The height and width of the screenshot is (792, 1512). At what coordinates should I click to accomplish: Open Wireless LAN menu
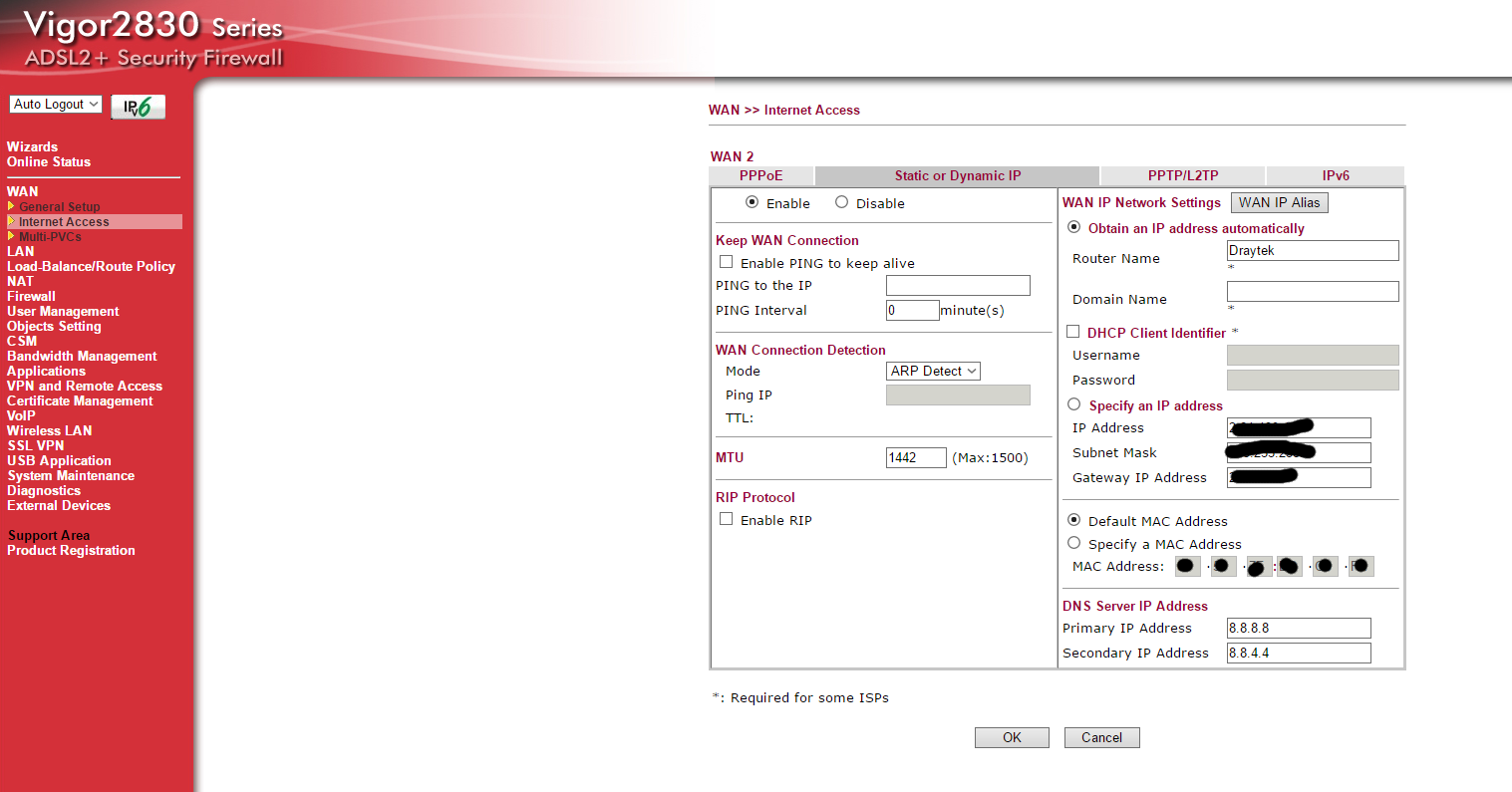click(49, 430)
